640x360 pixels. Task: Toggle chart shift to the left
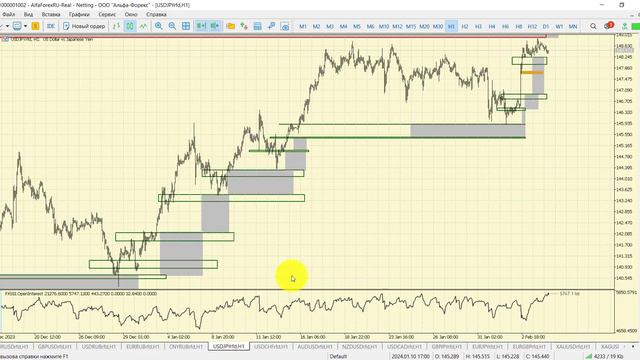pyautogui.click(x=215, y=26)
